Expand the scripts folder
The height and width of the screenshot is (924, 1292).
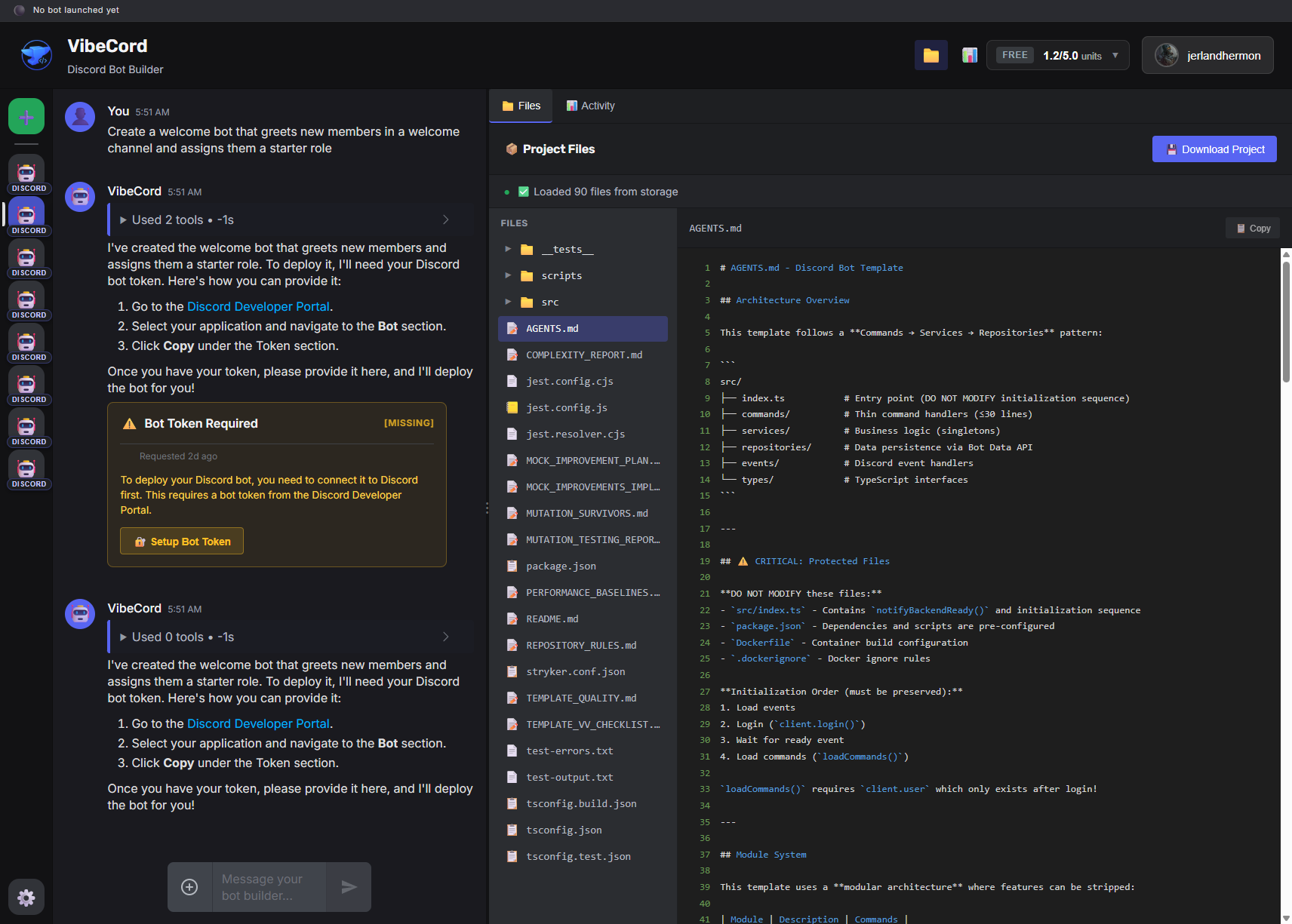coord(508,275)
